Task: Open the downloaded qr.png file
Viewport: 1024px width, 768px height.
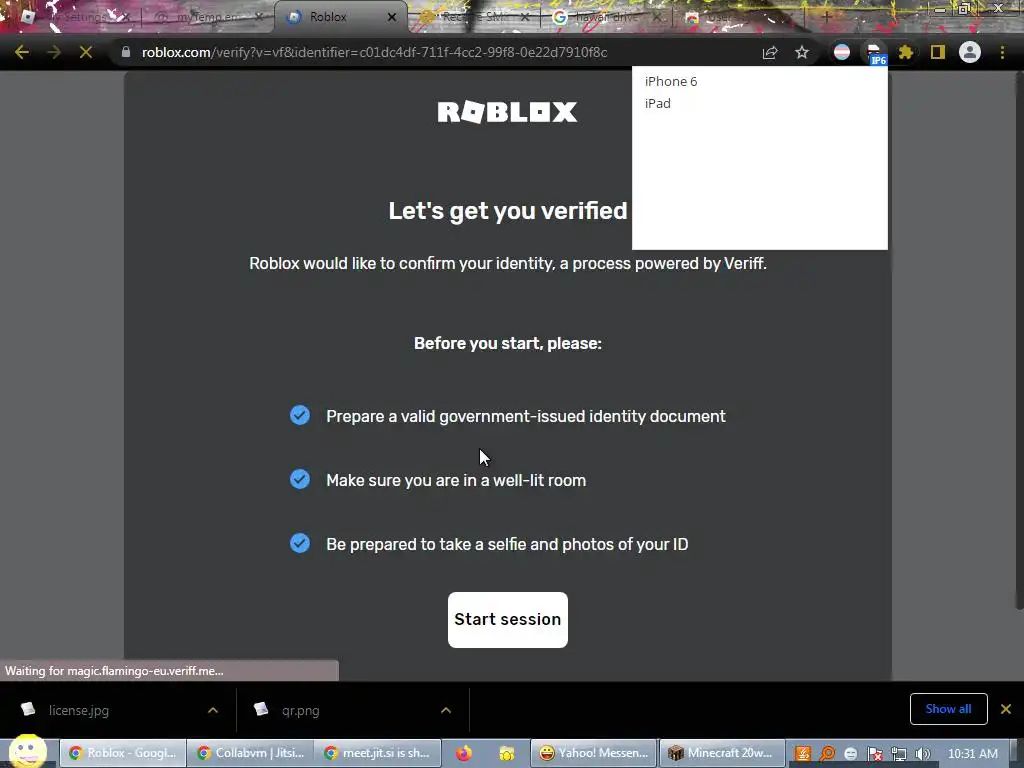Action: coord(300,710)
